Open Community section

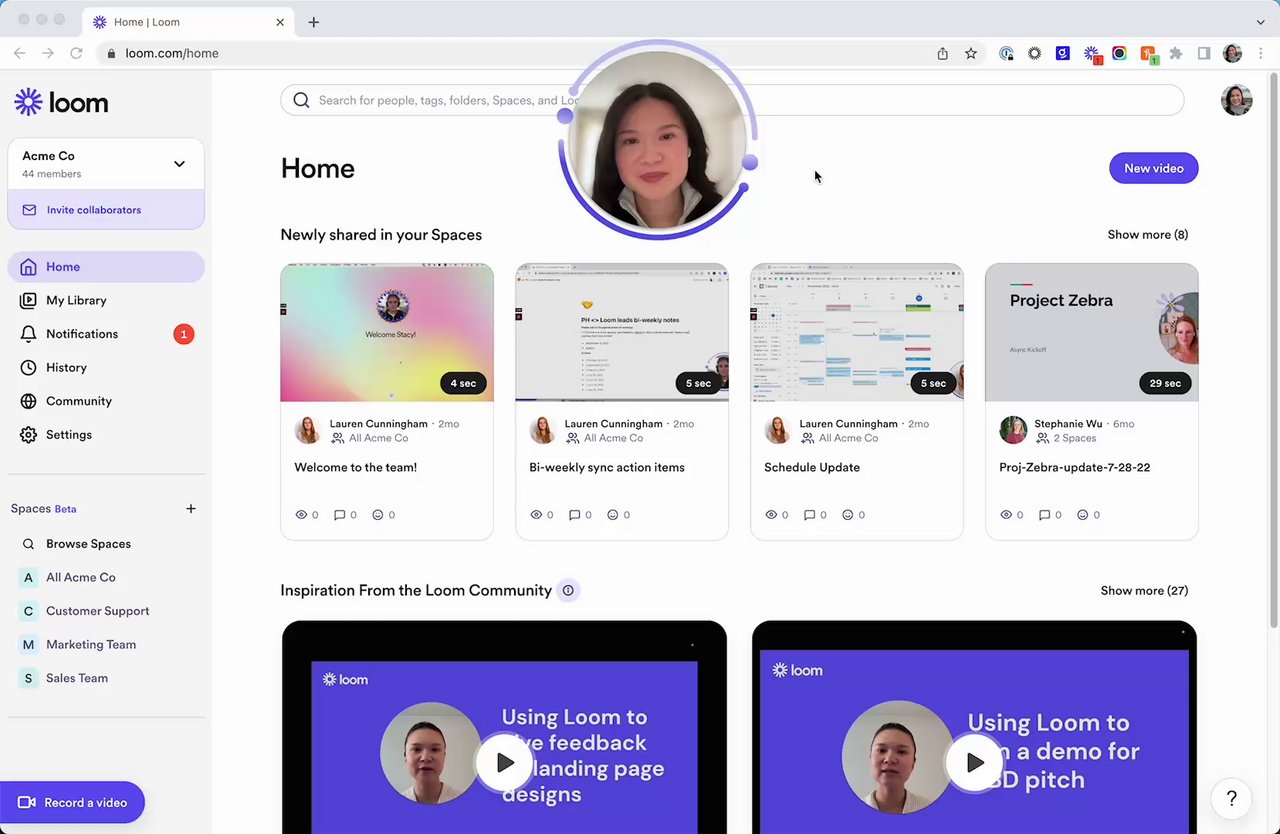(x=79, y=401)
